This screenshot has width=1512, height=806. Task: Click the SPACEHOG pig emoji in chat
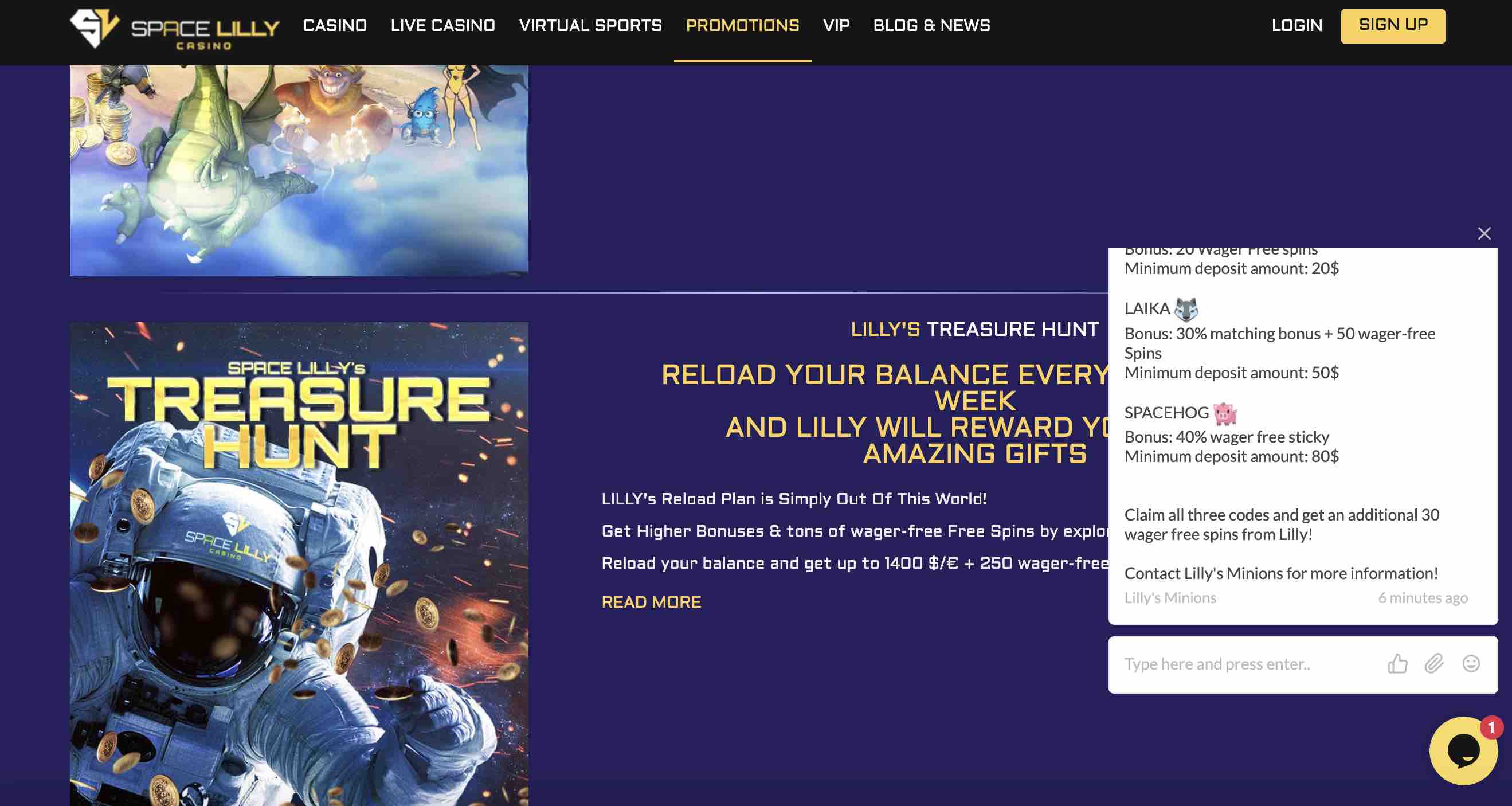click(1225, 413)
